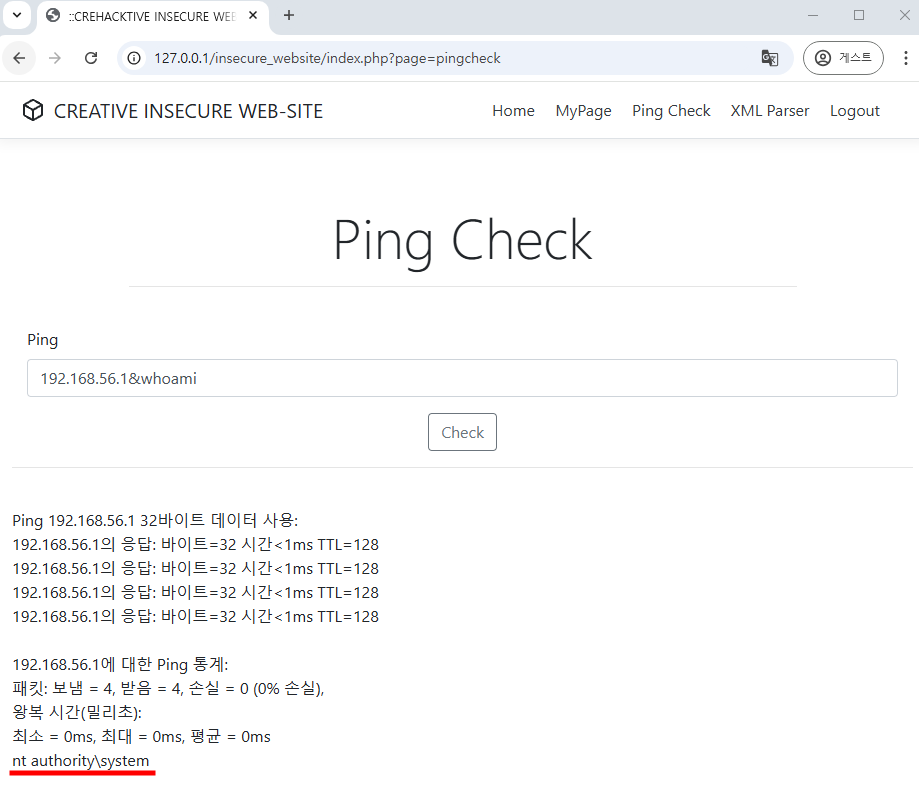View site information icon in address bar
The width and height of the screenshot is (919, 809).
pyautogui.click(x=134, y=58)
